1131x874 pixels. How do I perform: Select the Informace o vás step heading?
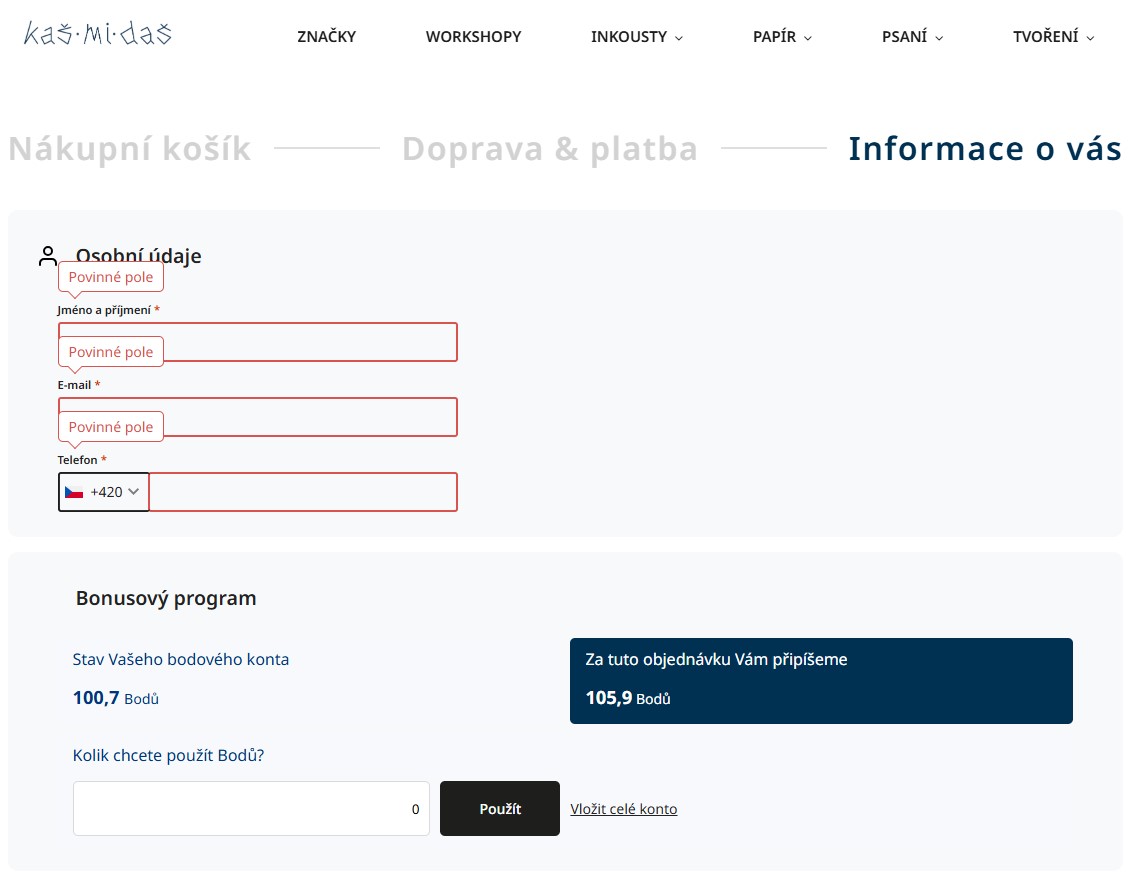coord(985,149)
